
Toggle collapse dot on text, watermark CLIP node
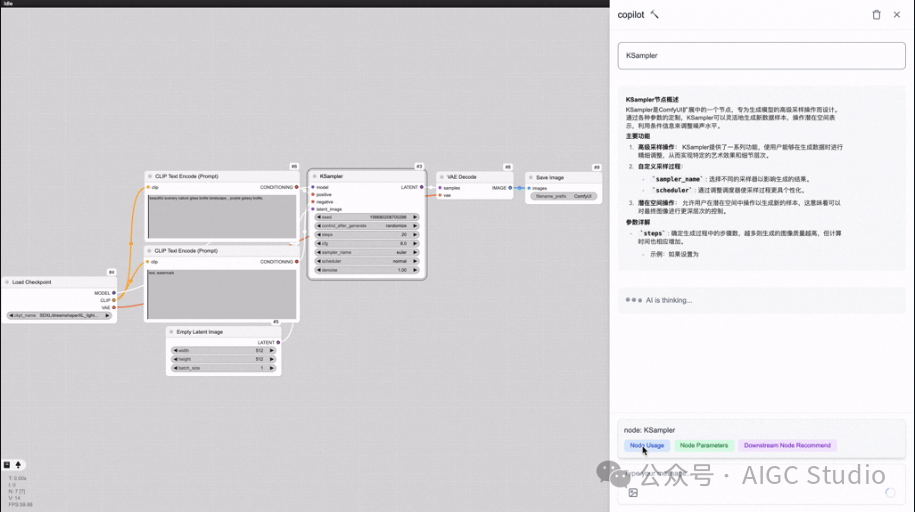pos(149,250)
